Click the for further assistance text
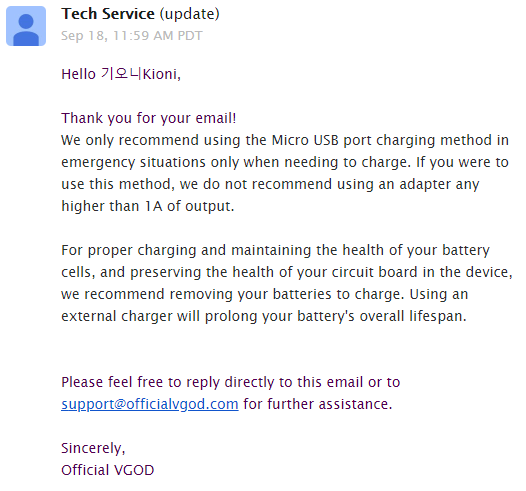This screenshot has height=491, width=526. (318, 404)
